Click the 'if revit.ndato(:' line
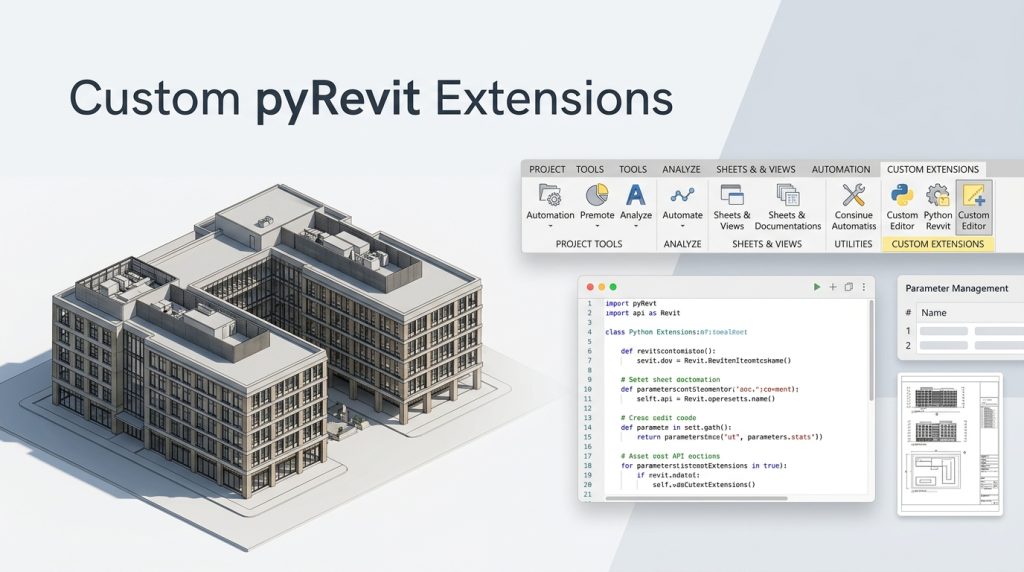The height and width of the screenshot is (572, 1024). pos(667,475)
